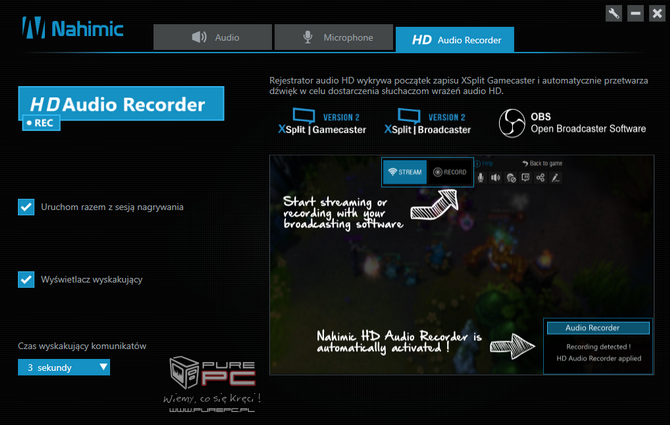Click the RECORD button in the preview
The image size is (670, 425).
(x=450, y=172)
